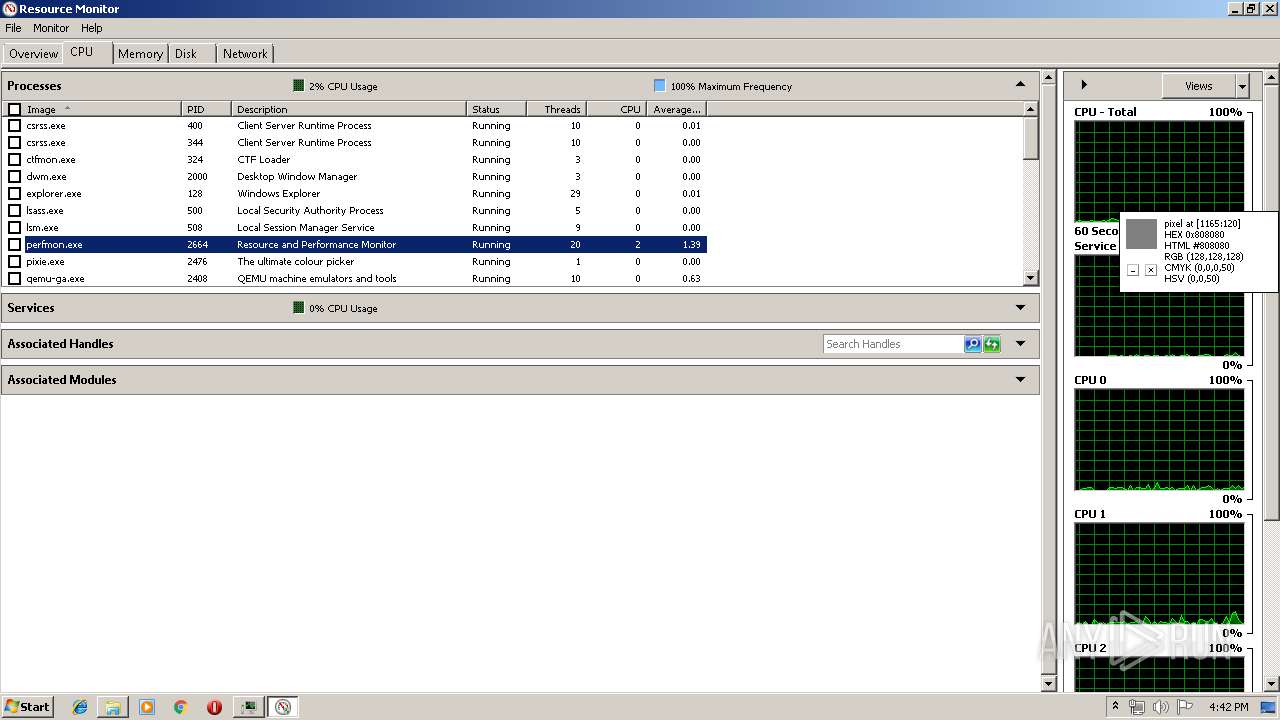Select the qemu-ga.exe process row
Image resolution: width=1280 pixels, height=720 pixels.
coord(355,279)
